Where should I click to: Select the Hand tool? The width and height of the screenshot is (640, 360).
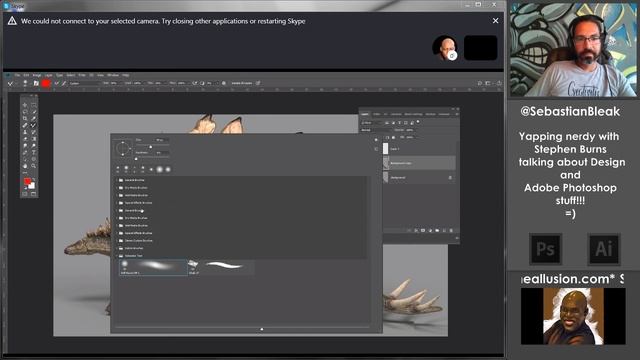(x=25, y=166)
